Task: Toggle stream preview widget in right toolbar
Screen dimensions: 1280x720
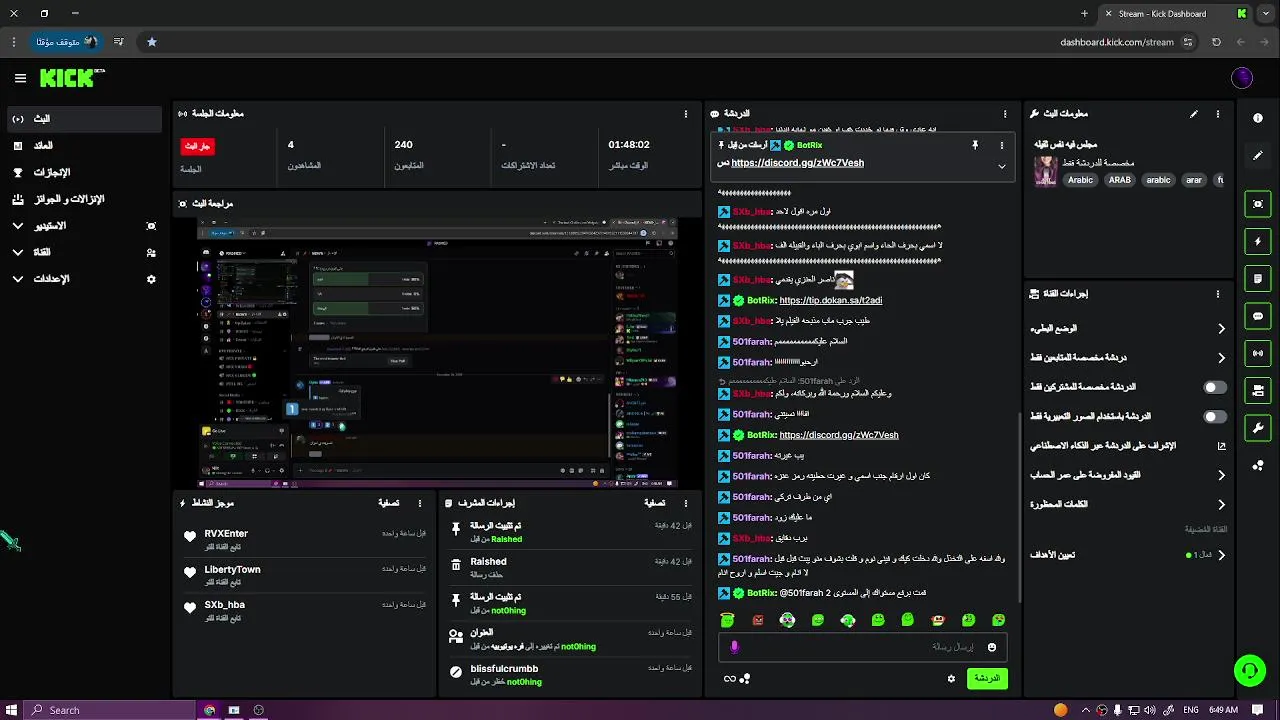Action: point(1258,204)
